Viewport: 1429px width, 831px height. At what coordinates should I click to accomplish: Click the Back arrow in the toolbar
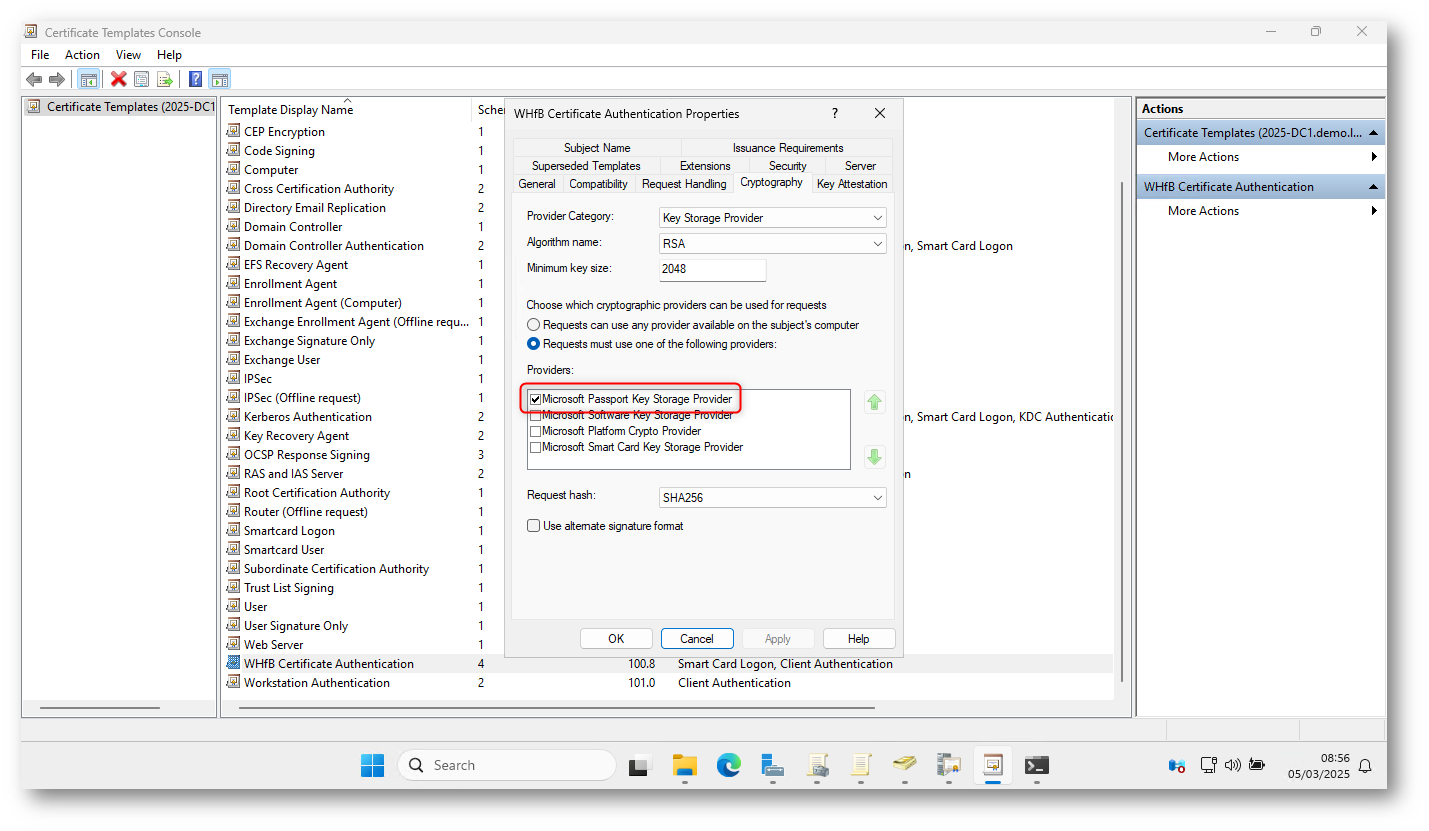pos(34,79)
